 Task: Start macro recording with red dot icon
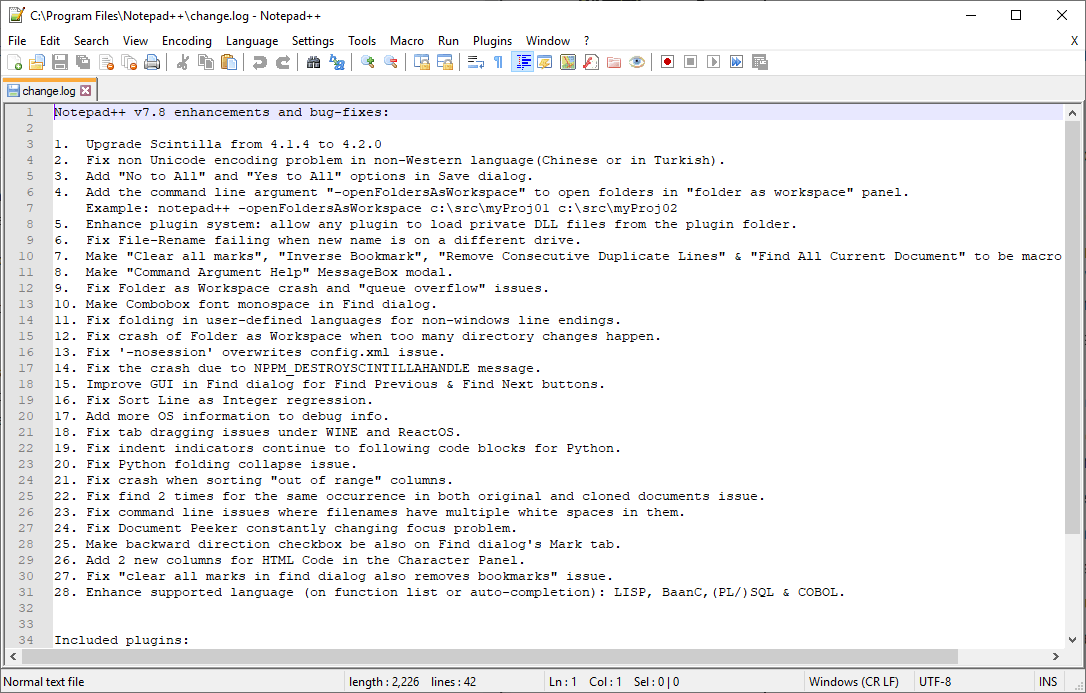click(x=668, y=62)
